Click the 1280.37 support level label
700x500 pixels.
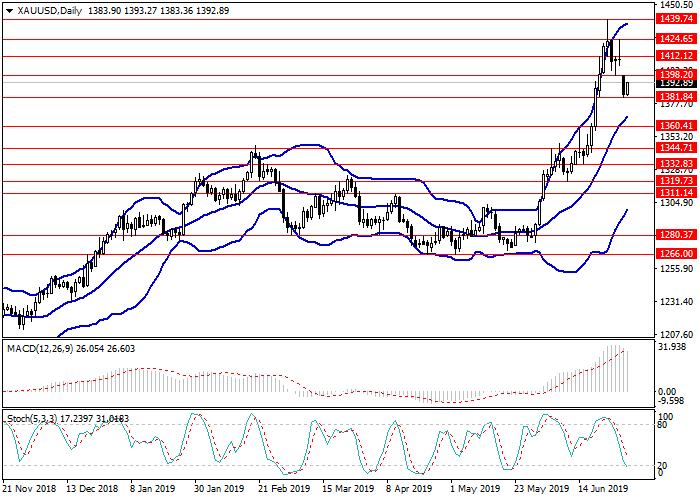[x=675, y=236]
